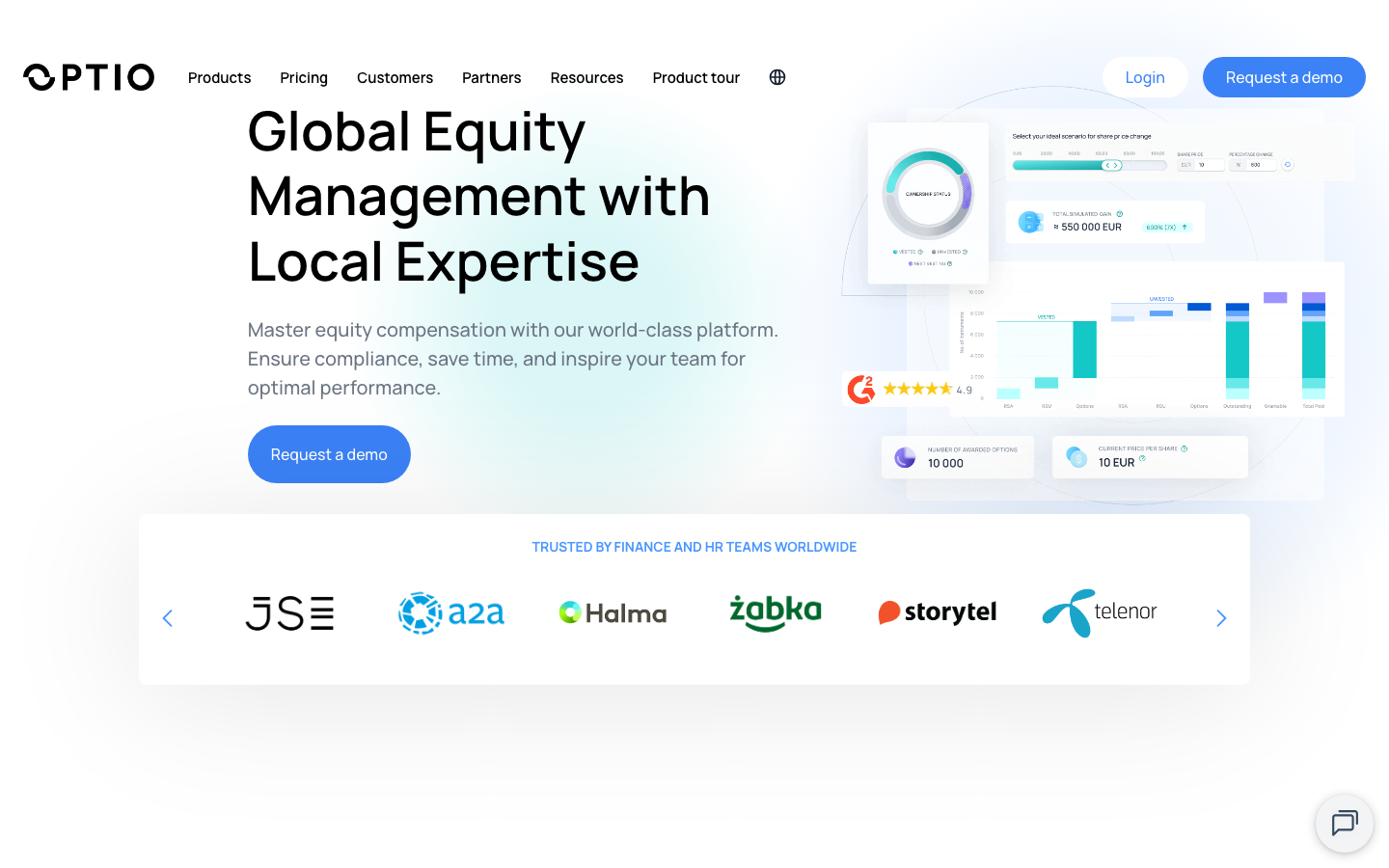Viewport: 1389px width, 868px height.
Task: Show next customer logos with right arrow
Action: (1221, 618)
